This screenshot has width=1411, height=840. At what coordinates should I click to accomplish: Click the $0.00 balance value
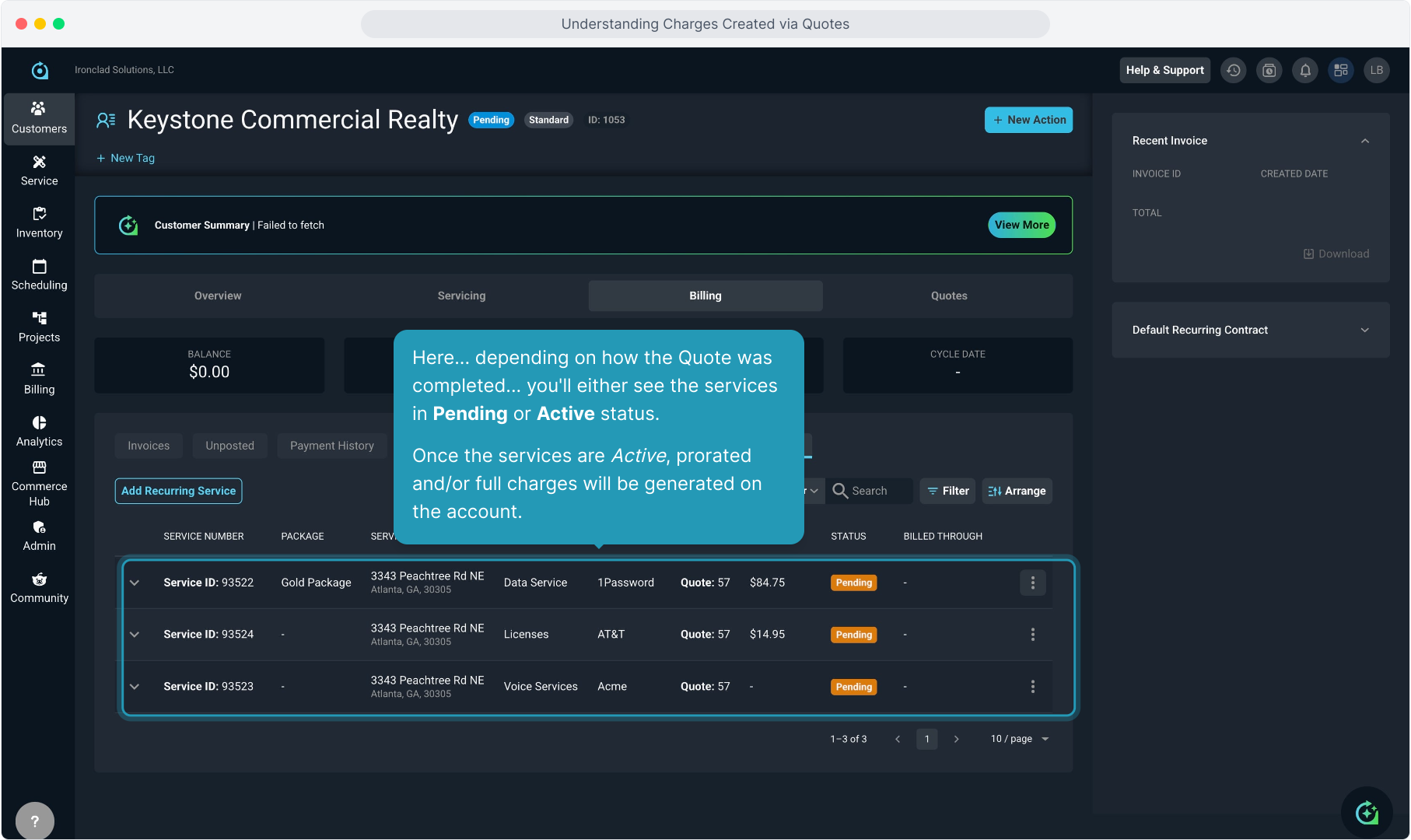coord(209,372)
